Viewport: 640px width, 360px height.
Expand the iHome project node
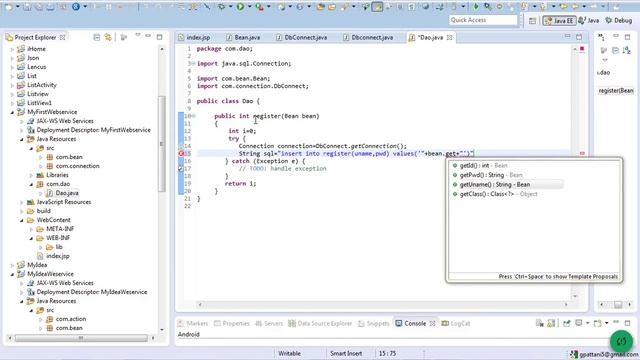pos(12,49)
